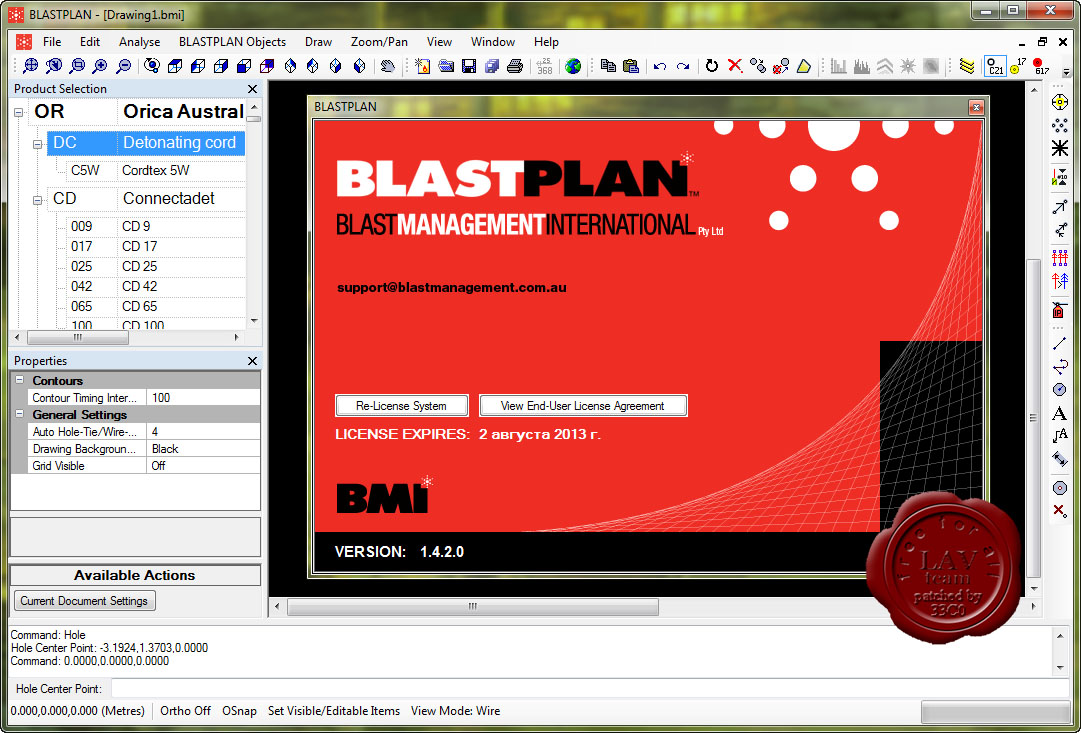Select the diagonal line draw tool
This screenshot has width=1081, height=733.
coord(1060,343)
